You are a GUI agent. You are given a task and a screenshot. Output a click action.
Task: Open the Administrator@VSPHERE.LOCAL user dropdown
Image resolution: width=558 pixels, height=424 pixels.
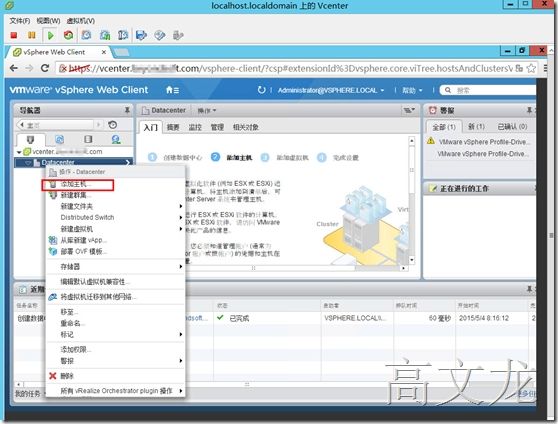pyautogui.click(x=331, y=90)
